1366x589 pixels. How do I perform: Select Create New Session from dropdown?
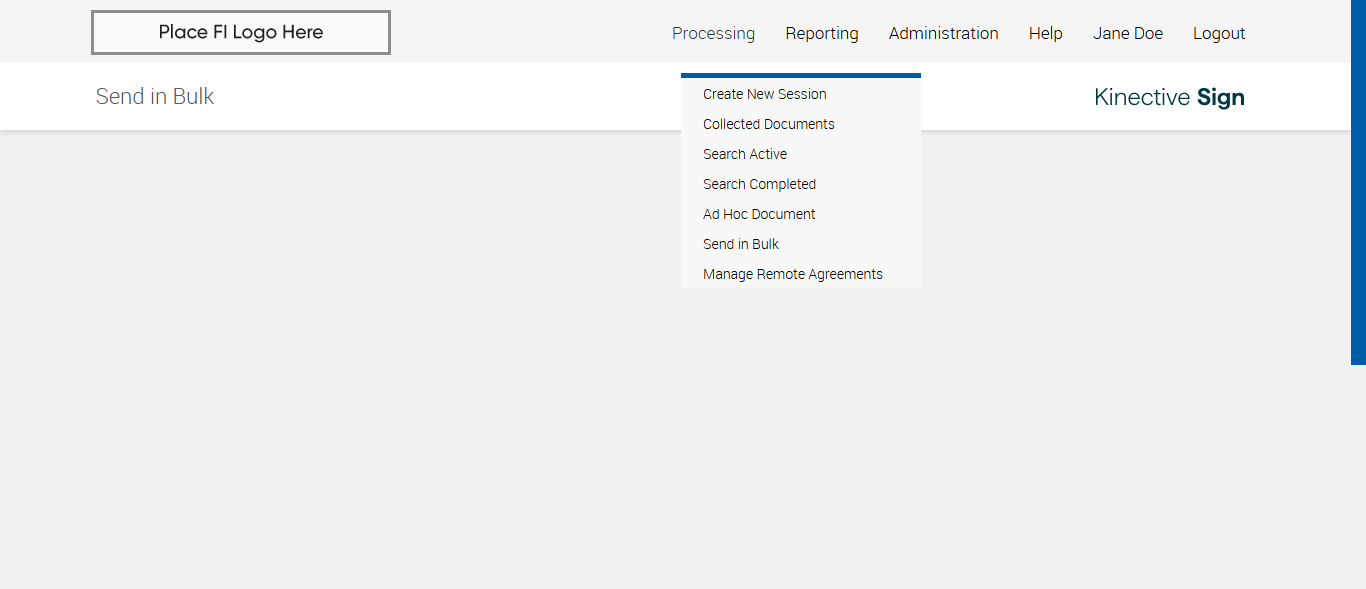coord(764,94)
